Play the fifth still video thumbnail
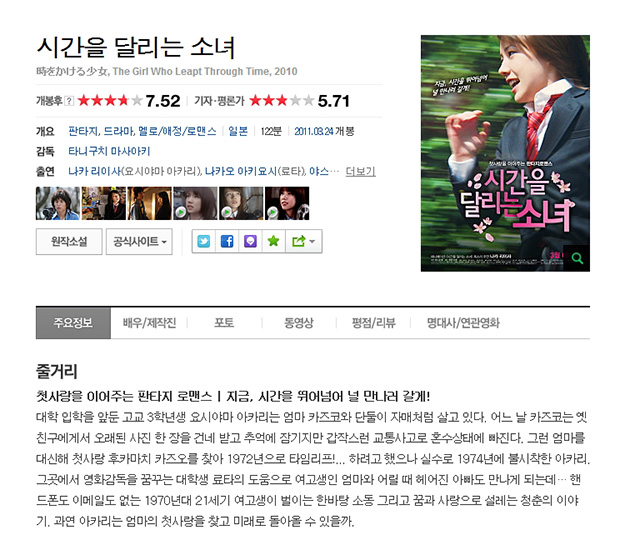Viewport: 620px width, 545px height. click(x=241, y=203)
